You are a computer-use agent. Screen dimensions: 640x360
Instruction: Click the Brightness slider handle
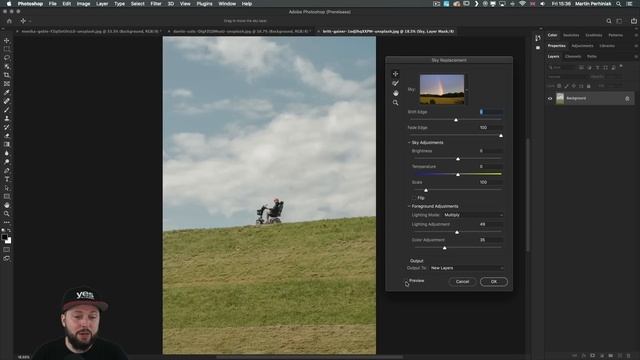click(x=458, y=159)
